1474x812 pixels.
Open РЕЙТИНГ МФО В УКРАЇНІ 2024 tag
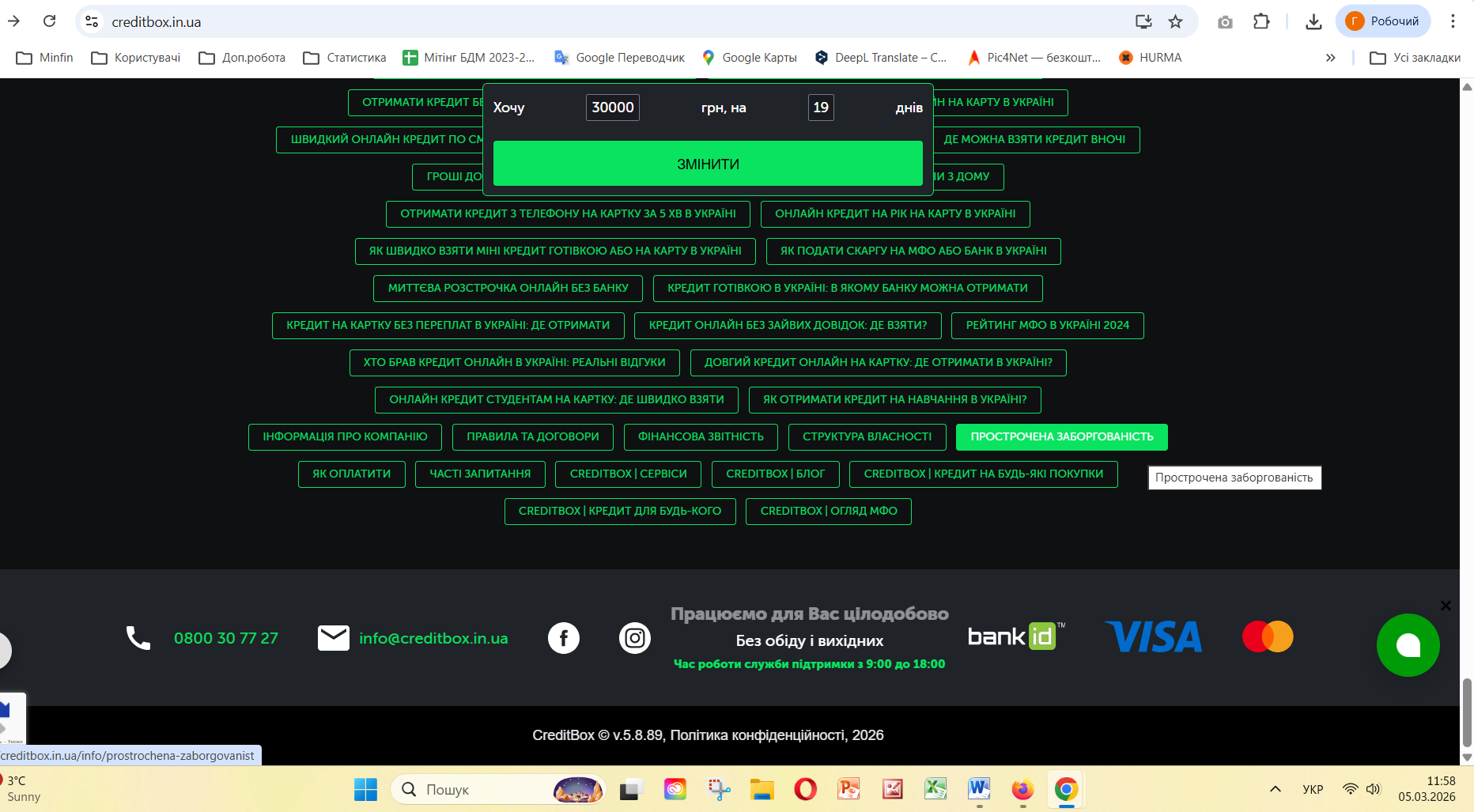[1048, 325]
